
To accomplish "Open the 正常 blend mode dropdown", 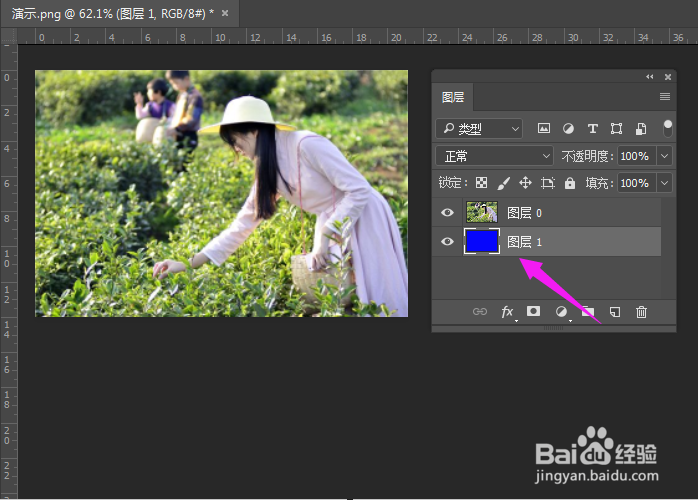I will pyautogui.click(x=494, y=156).
